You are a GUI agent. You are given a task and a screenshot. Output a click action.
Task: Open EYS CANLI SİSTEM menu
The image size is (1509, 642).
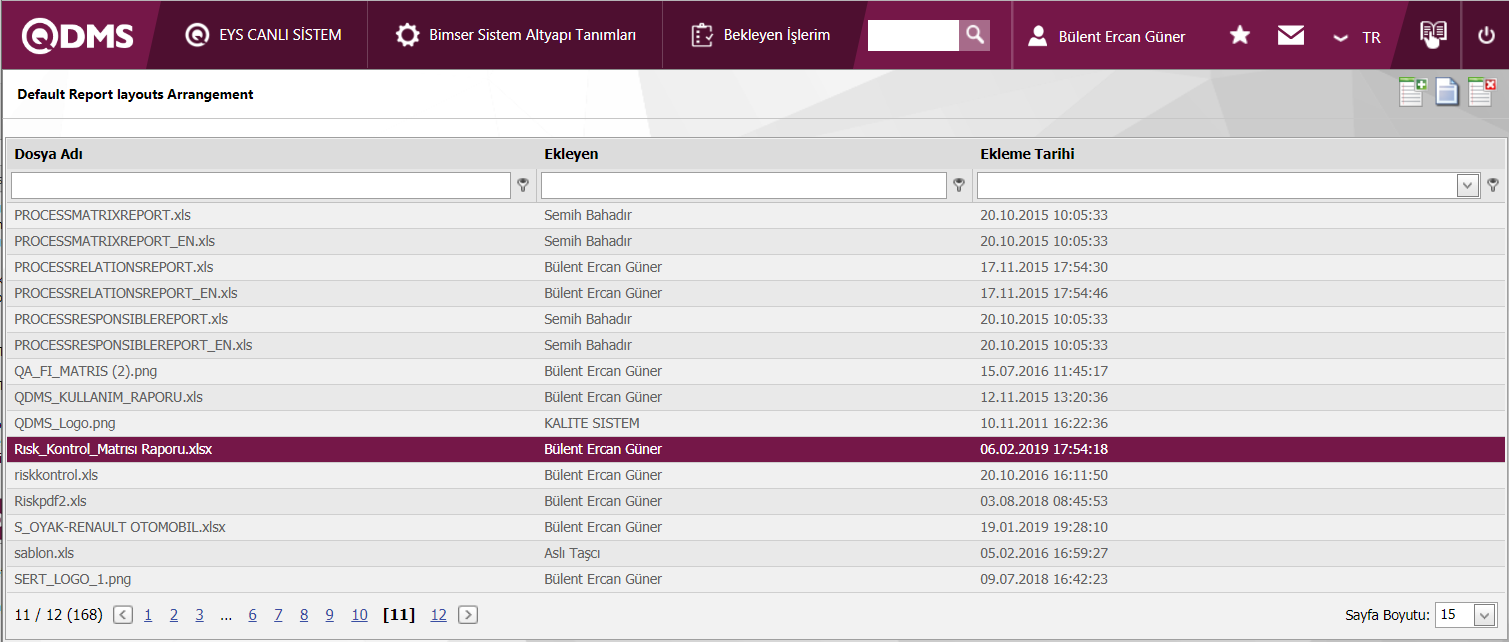click(x=264, y=35)
